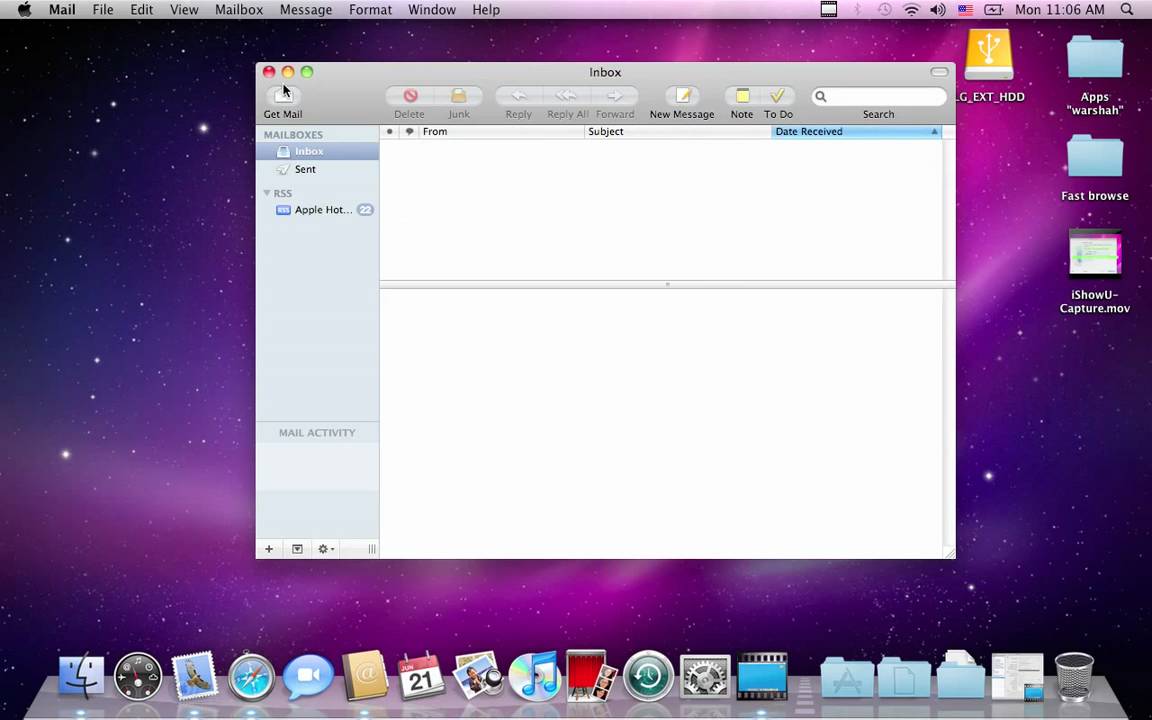Open the Edit menu

click(142, 10)
